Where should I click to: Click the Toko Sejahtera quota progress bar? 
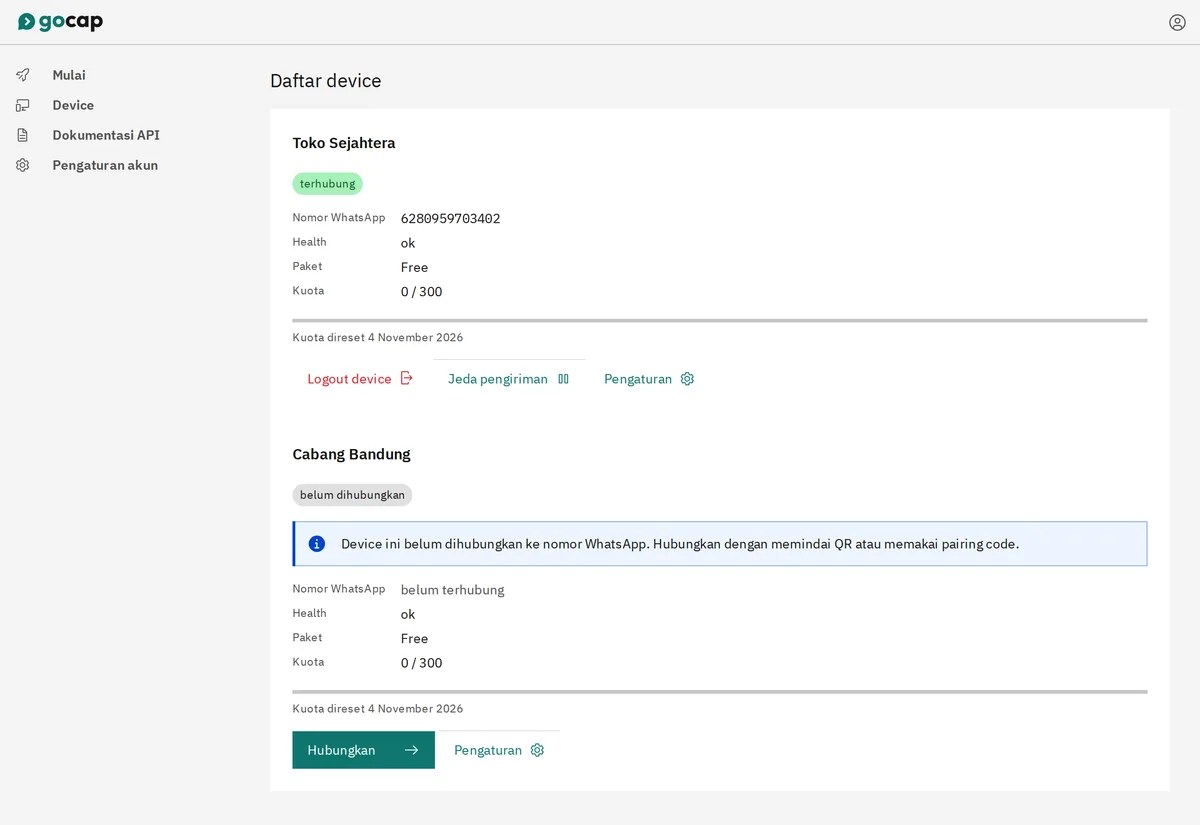pyautogui.click(x=720, y=321)
